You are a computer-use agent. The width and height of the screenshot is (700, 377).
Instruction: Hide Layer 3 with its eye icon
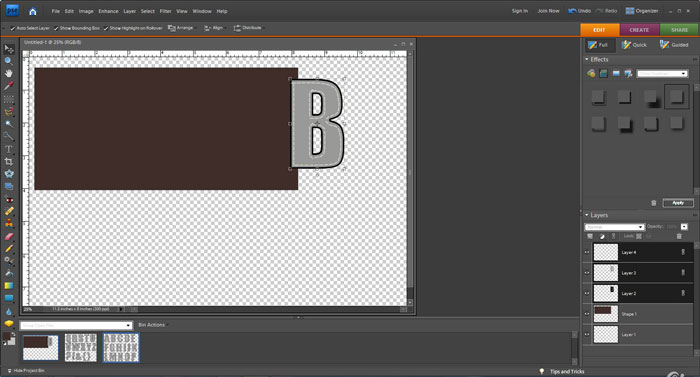[x=587, y=273]
